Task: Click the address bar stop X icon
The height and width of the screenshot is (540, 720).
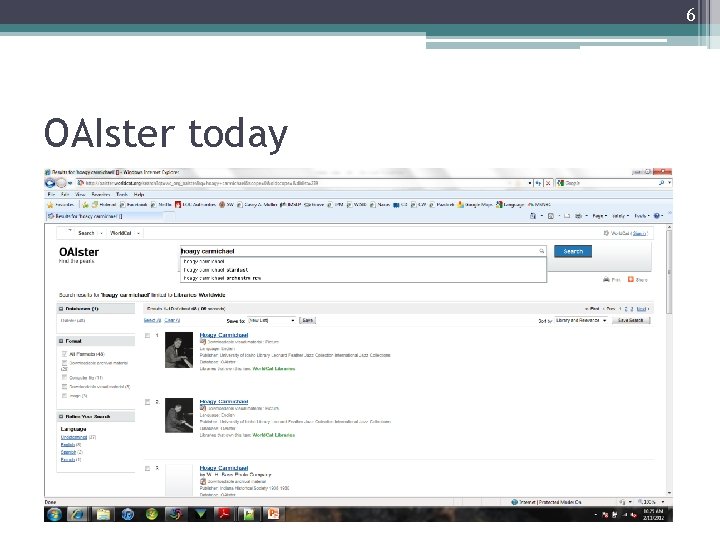Action: (548, 183)
